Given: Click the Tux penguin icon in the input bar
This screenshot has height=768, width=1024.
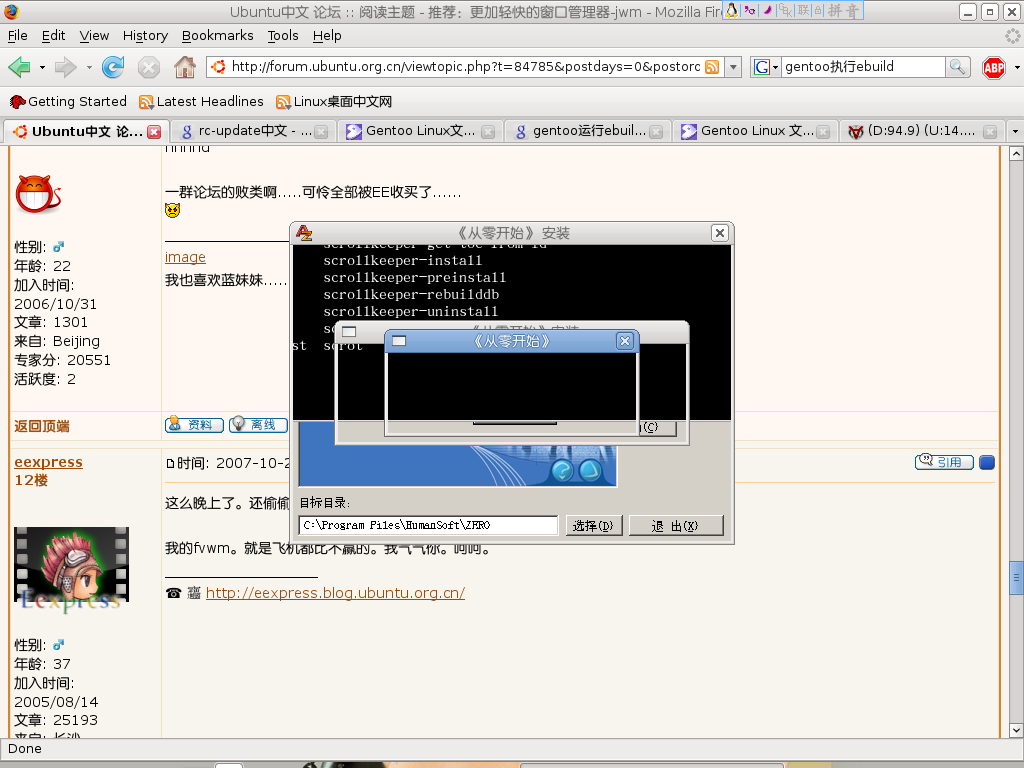Looking at the screenshot, I should 731,10.
